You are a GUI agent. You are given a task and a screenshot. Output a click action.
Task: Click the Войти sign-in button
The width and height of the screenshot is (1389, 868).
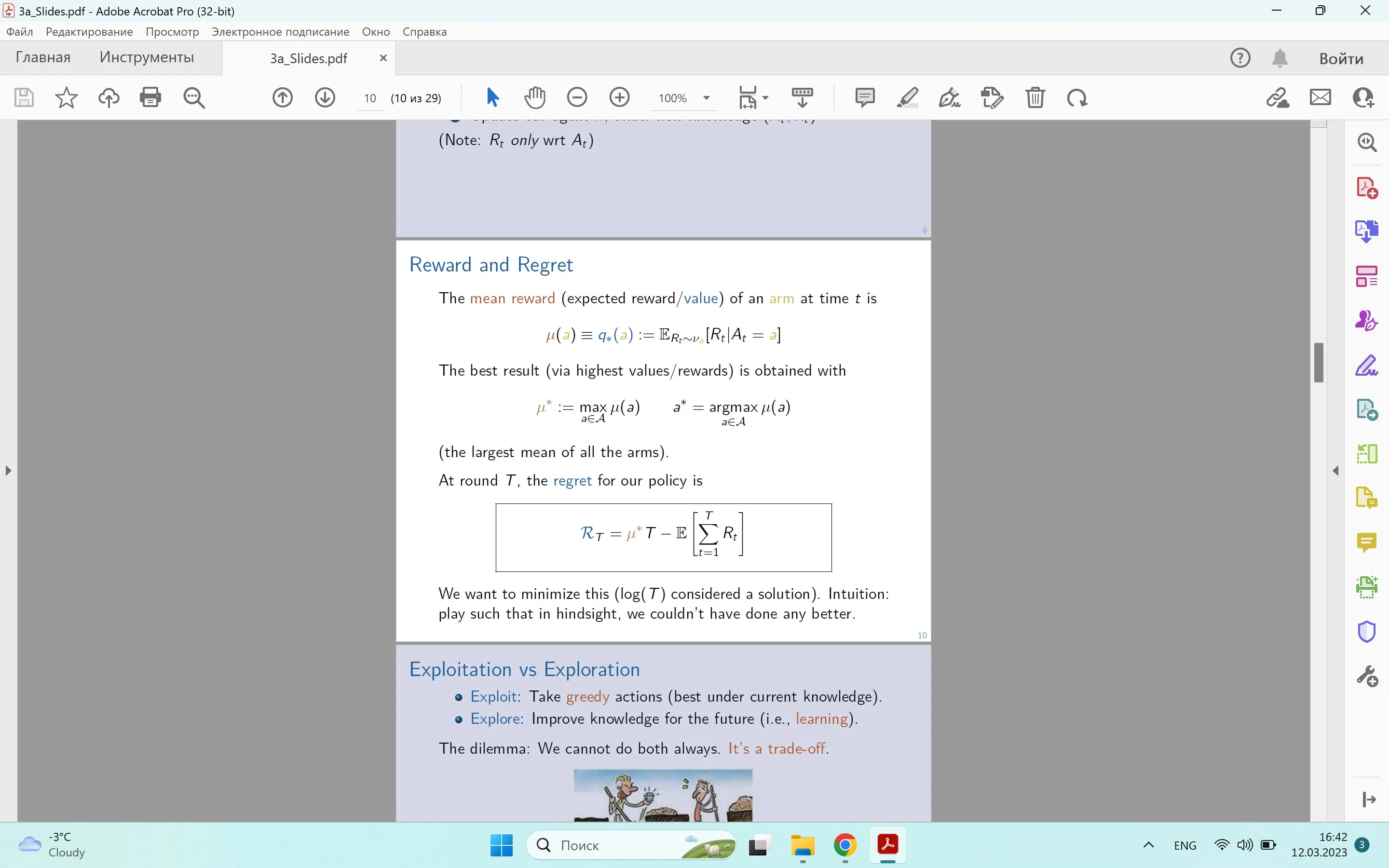pos(1341,58)
